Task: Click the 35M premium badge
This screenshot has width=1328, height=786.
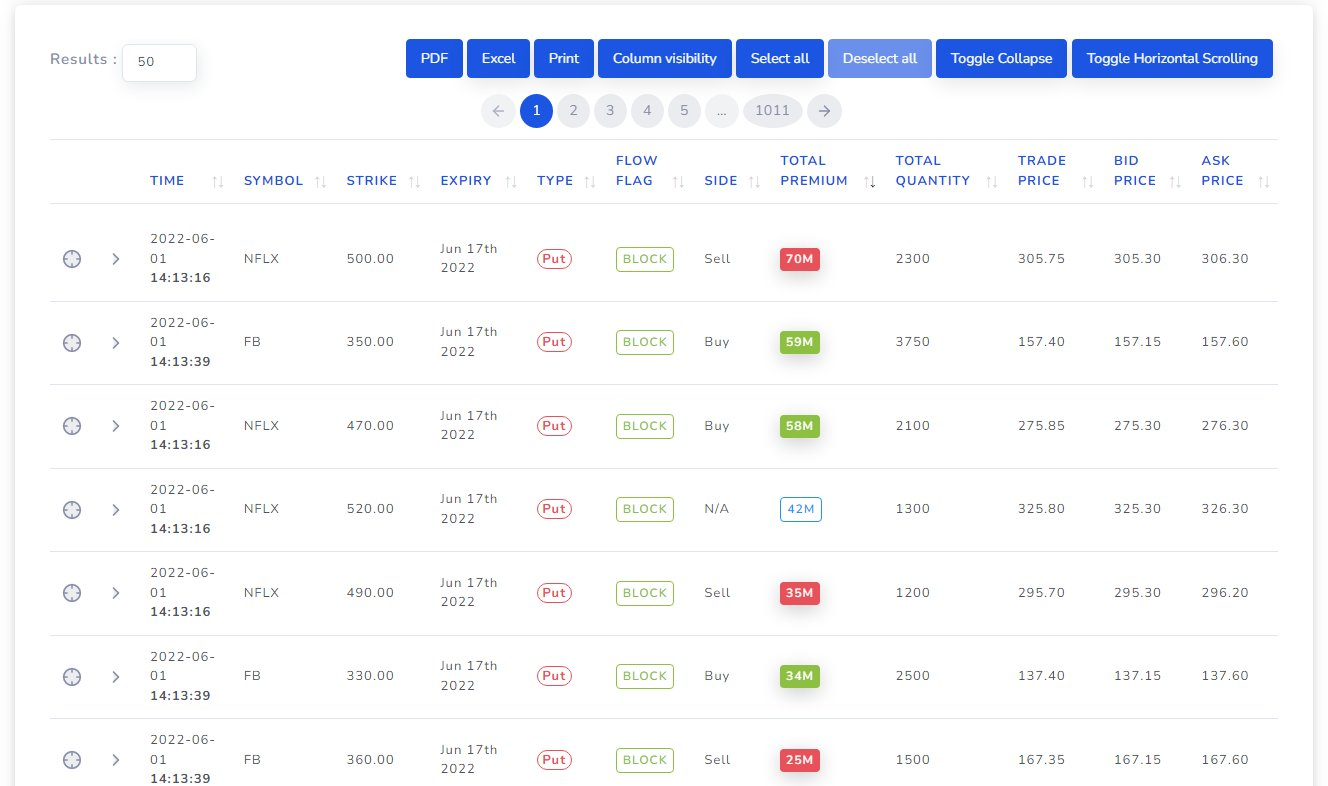Action: coord(800,593)
